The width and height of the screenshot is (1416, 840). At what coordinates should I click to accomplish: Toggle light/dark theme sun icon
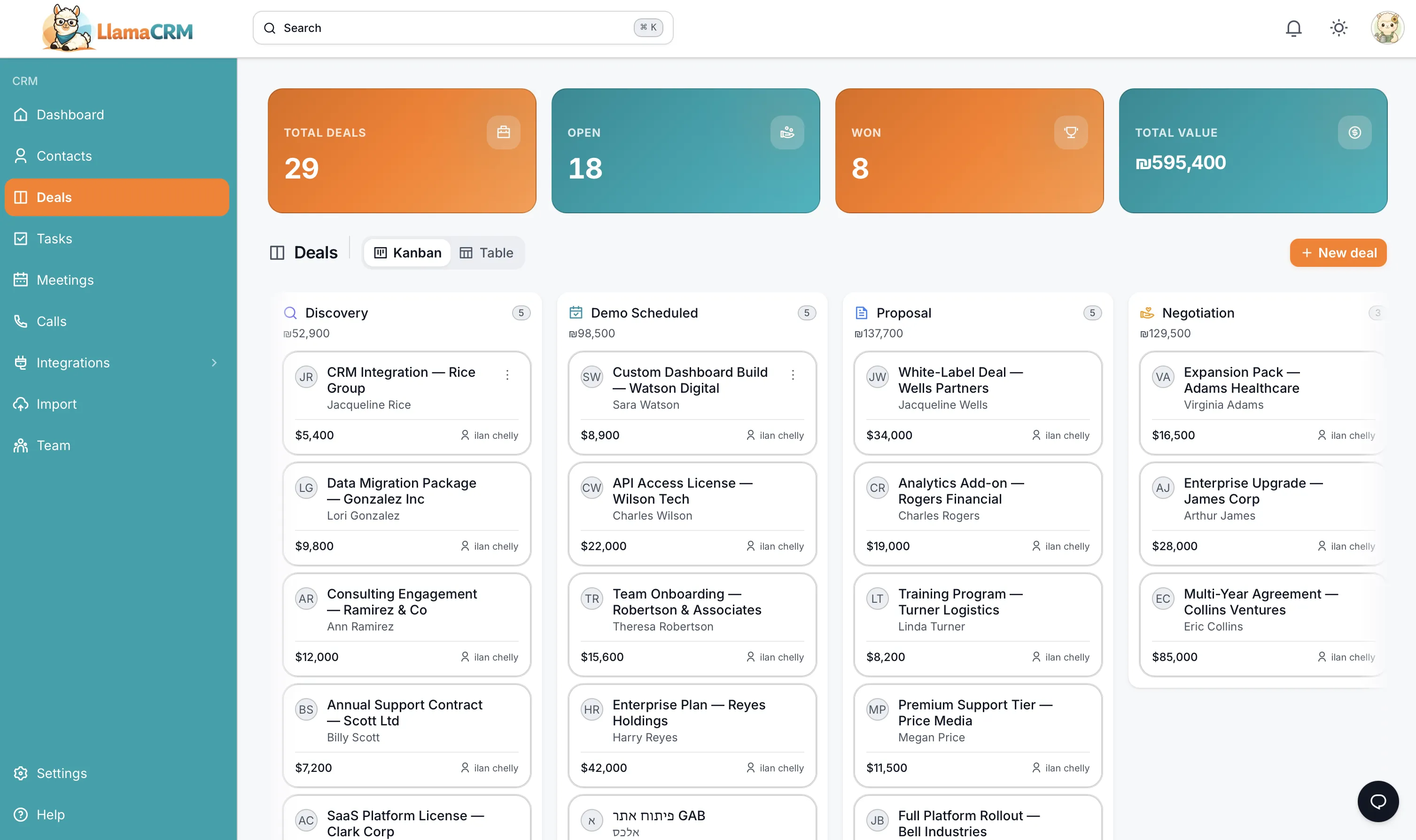pos(1338,28)
